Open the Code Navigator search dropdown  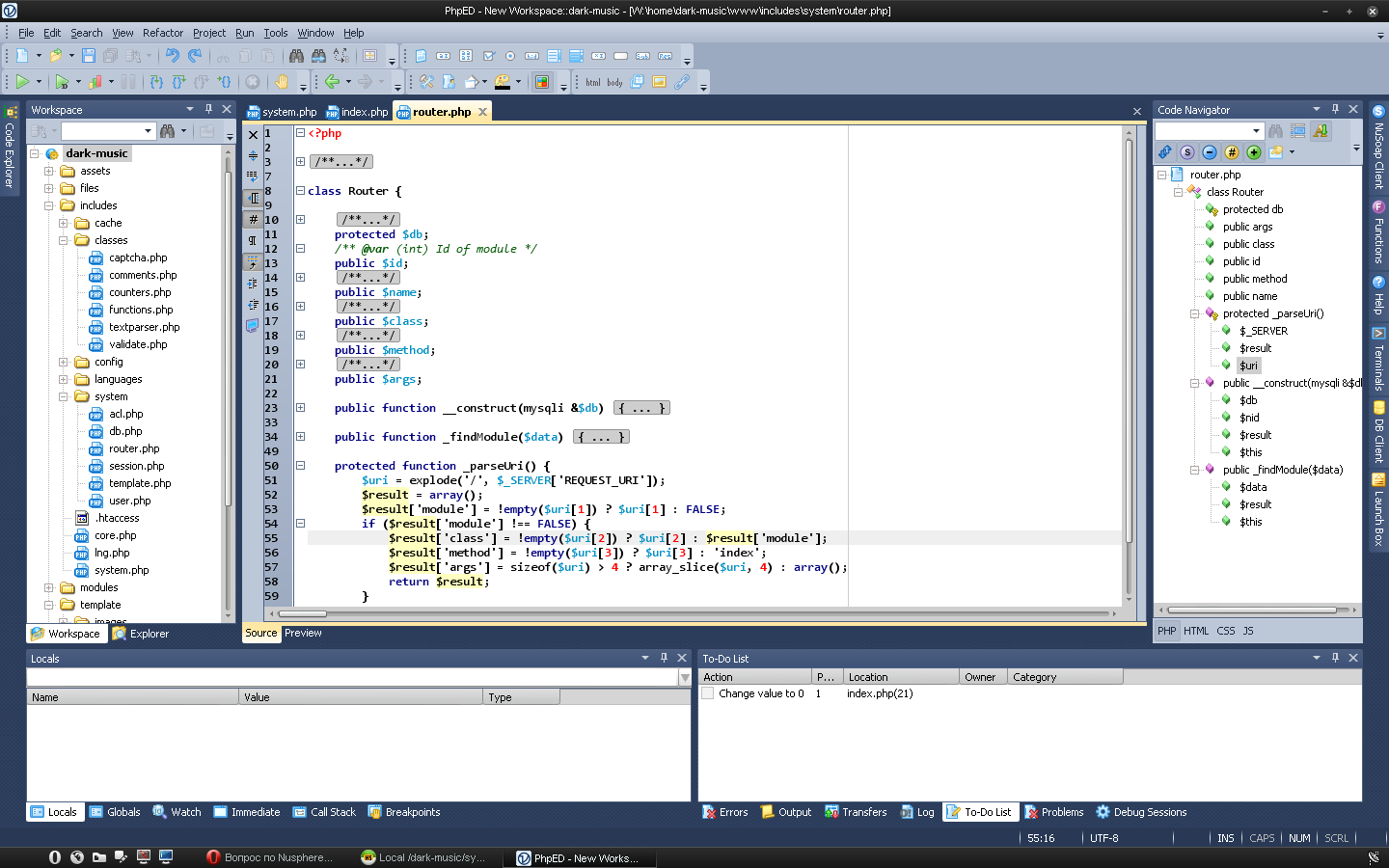pos(1256,131)
